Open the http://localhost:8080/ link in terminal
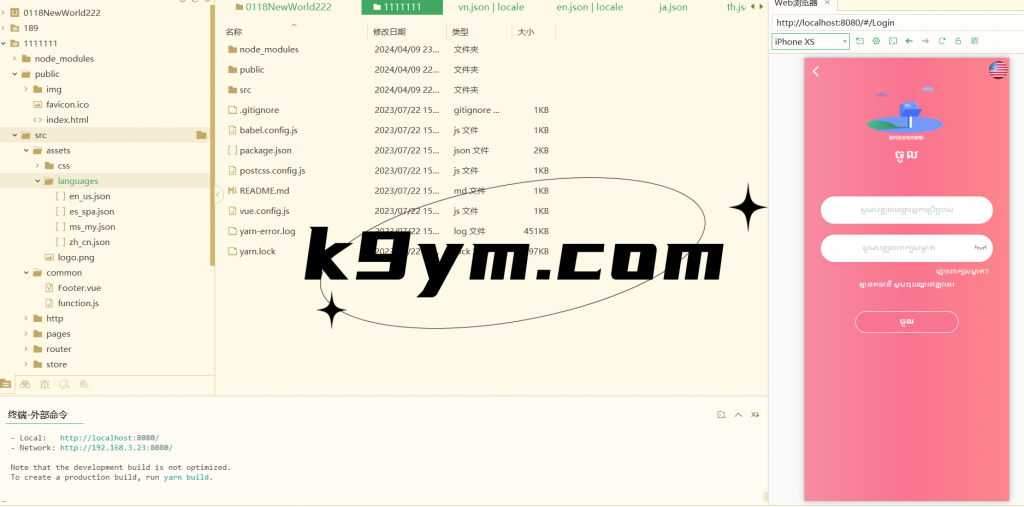The image size is (1024, 507). (x=110, y=438)
